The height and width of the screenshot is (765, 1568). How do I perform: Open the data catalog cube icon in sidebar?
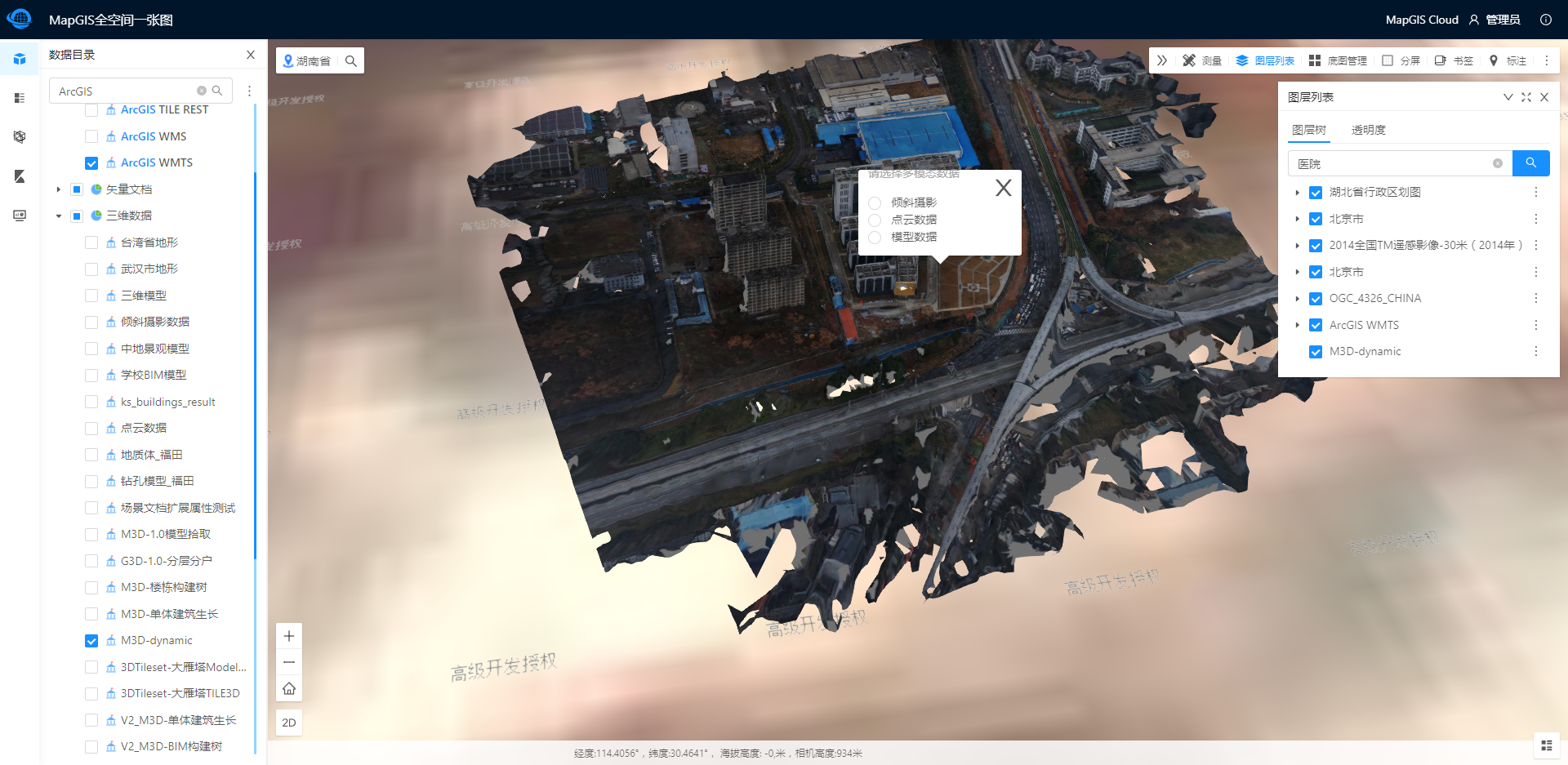pyautogui.click(x=20, y=59)
